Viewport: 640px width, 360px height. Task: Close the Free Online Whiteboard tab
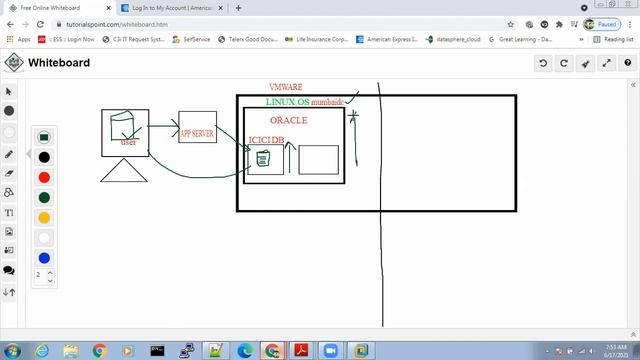(x=109, y=8)
